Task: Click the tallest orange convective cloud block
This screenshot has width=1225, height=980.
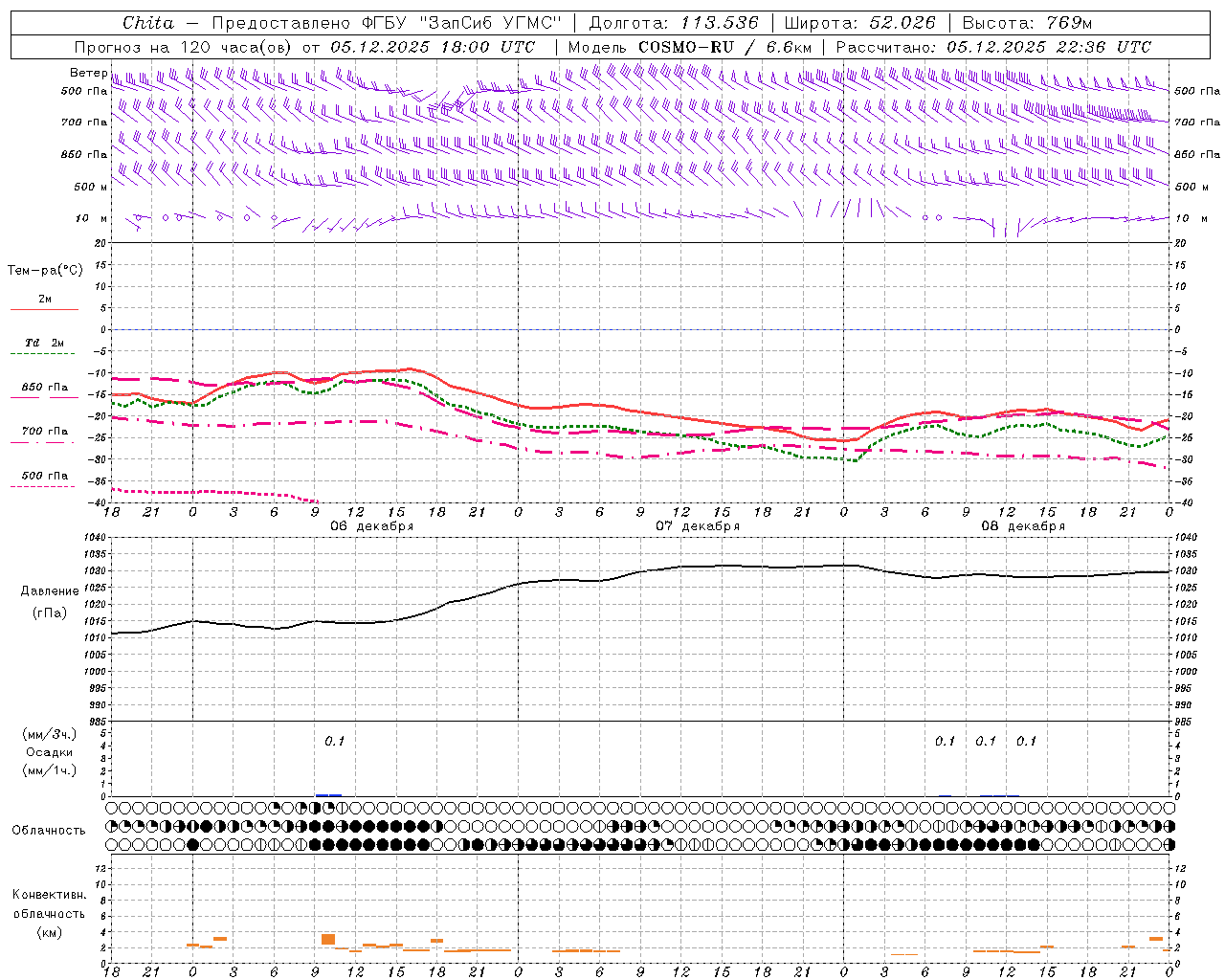Action: point(328,940)
